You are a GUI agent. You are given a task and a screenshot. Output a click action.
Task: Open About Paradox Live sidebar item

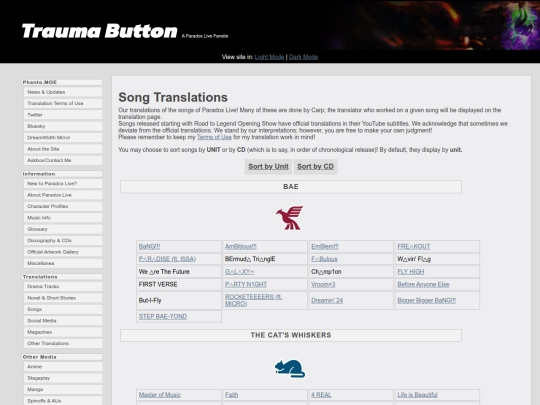(x=63, y=195)
